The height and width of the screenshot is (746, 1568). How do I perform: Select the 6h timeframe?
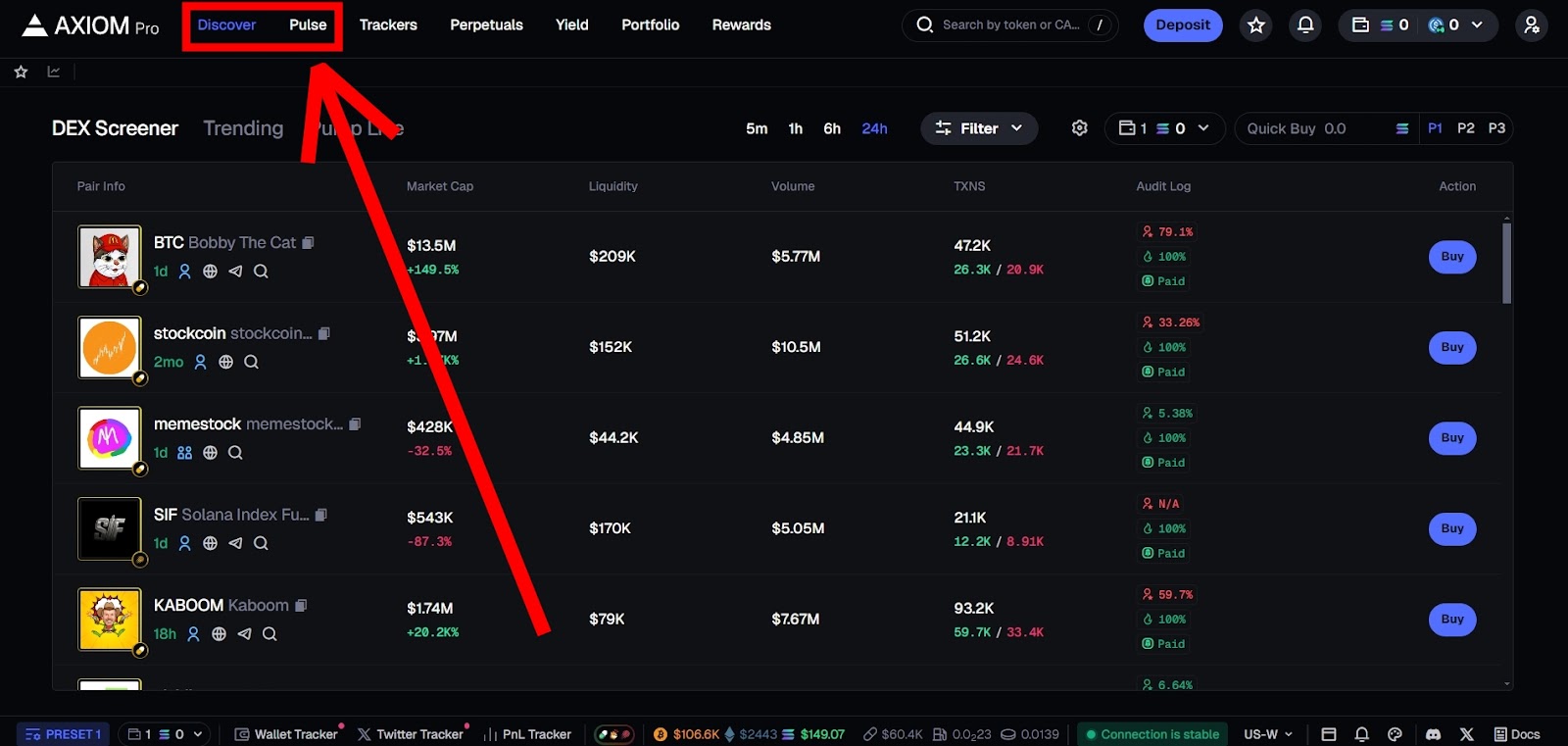coord(832,128)
